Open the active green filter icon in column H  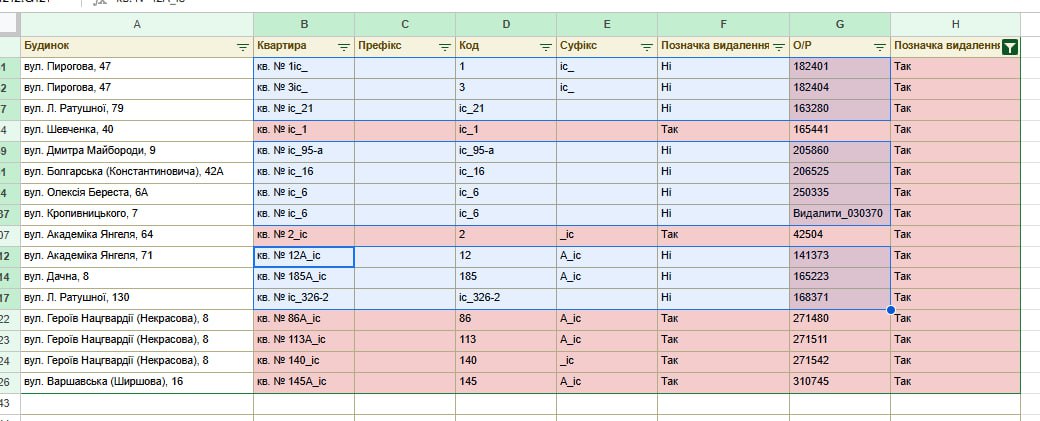tap(1010, 46)
